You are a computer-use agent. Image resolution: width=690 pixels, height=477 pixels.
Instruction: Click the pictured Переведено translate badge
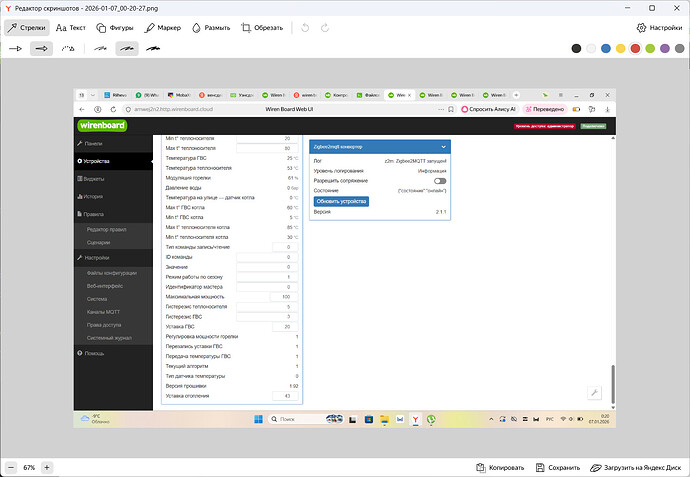click(545, 109)
